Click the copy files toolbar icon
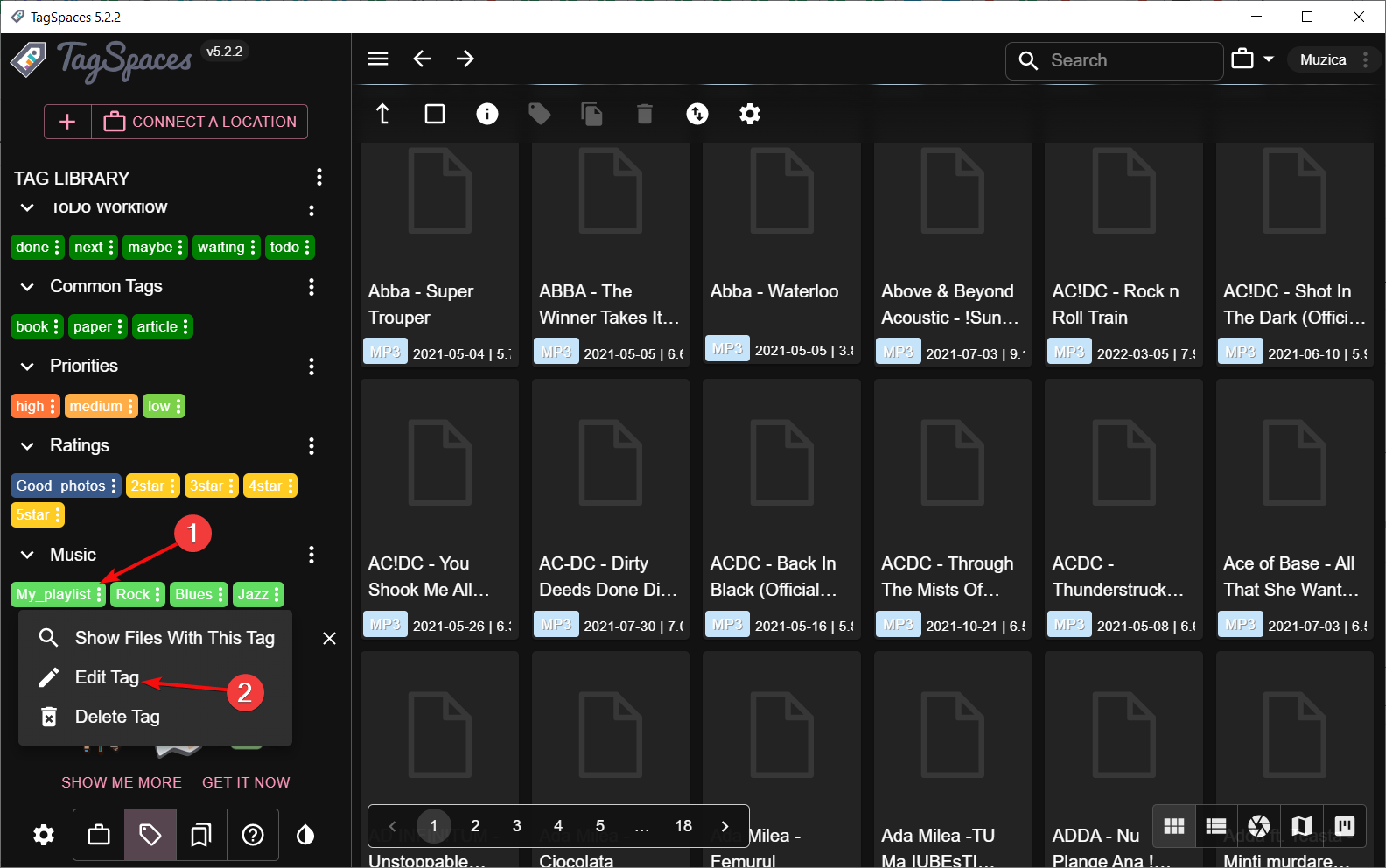The width and height of the screenshot is (1386, 868). (592, 114)
